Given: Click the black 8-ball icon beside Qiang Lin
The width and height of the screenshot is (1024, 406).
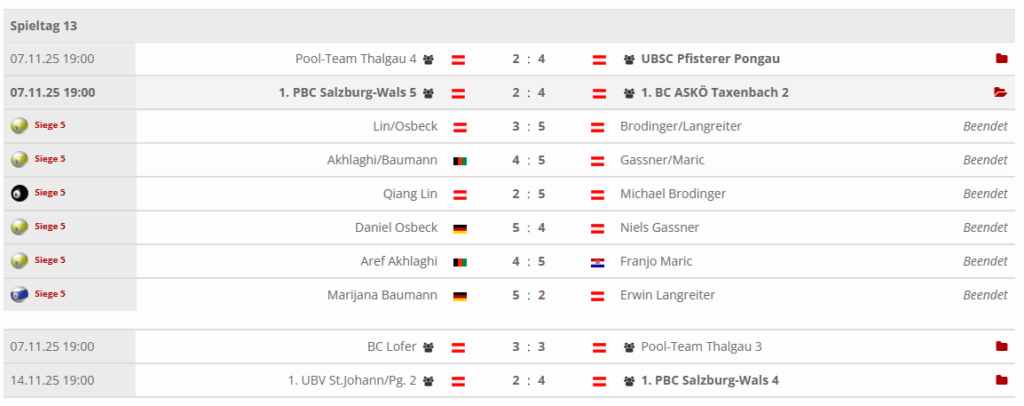Looking at the screenshot, I should (x=19, y=193).
